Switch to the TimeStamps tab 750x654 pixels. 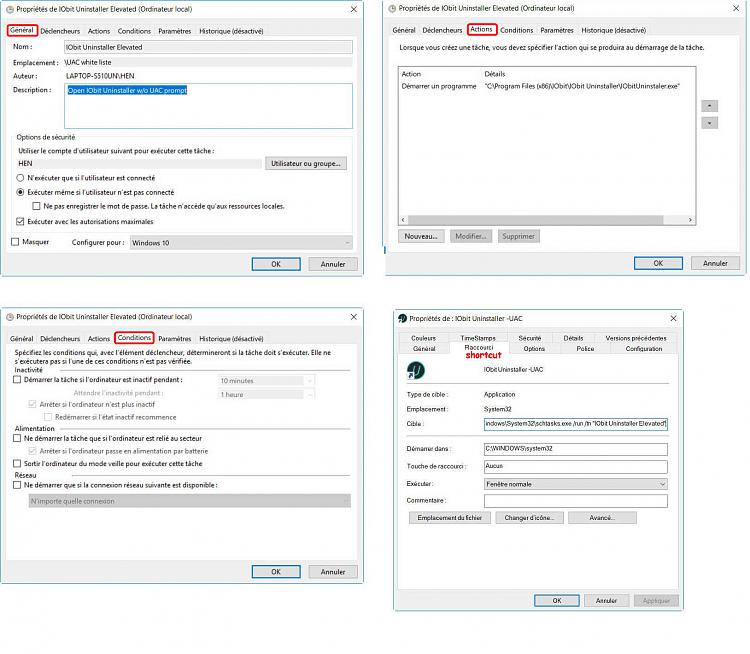478,338
